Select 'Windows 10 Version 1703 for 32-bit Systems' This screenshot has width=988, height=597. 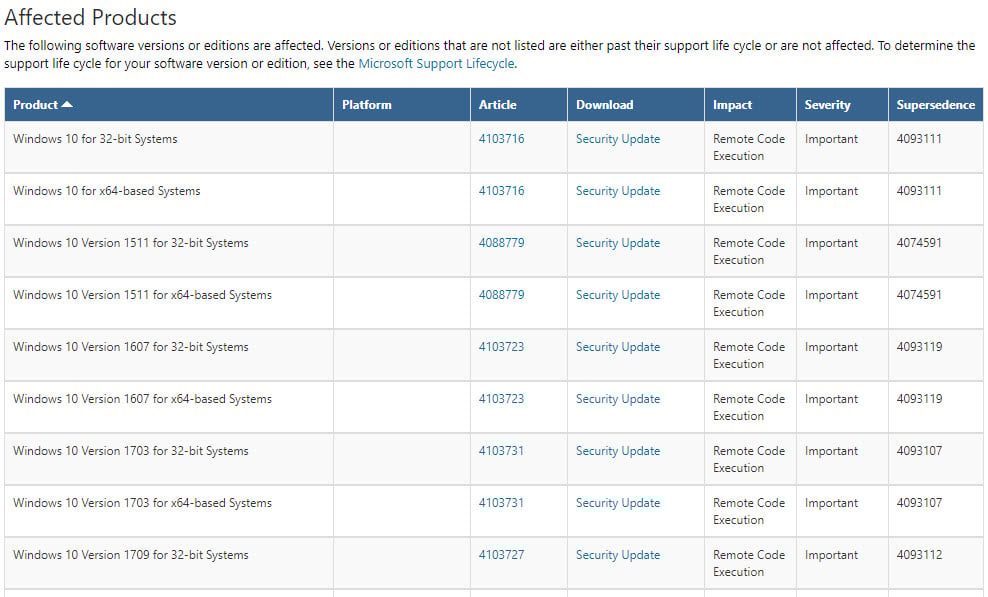(x=130, y=451)
